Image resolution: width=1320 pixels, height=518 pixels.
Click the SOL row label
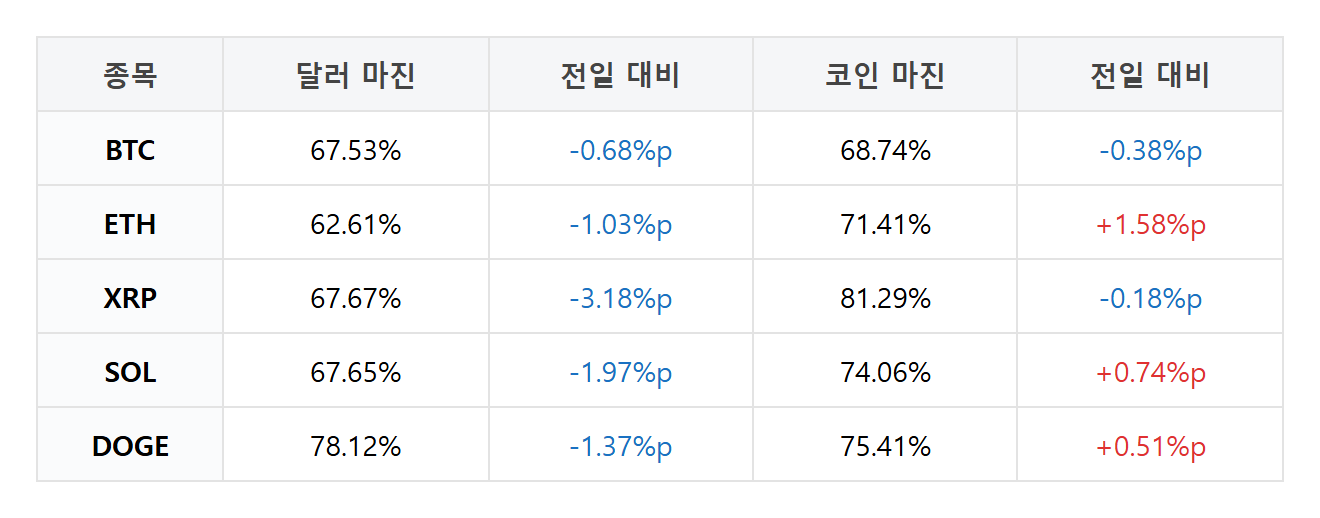(x=130, y=372)
